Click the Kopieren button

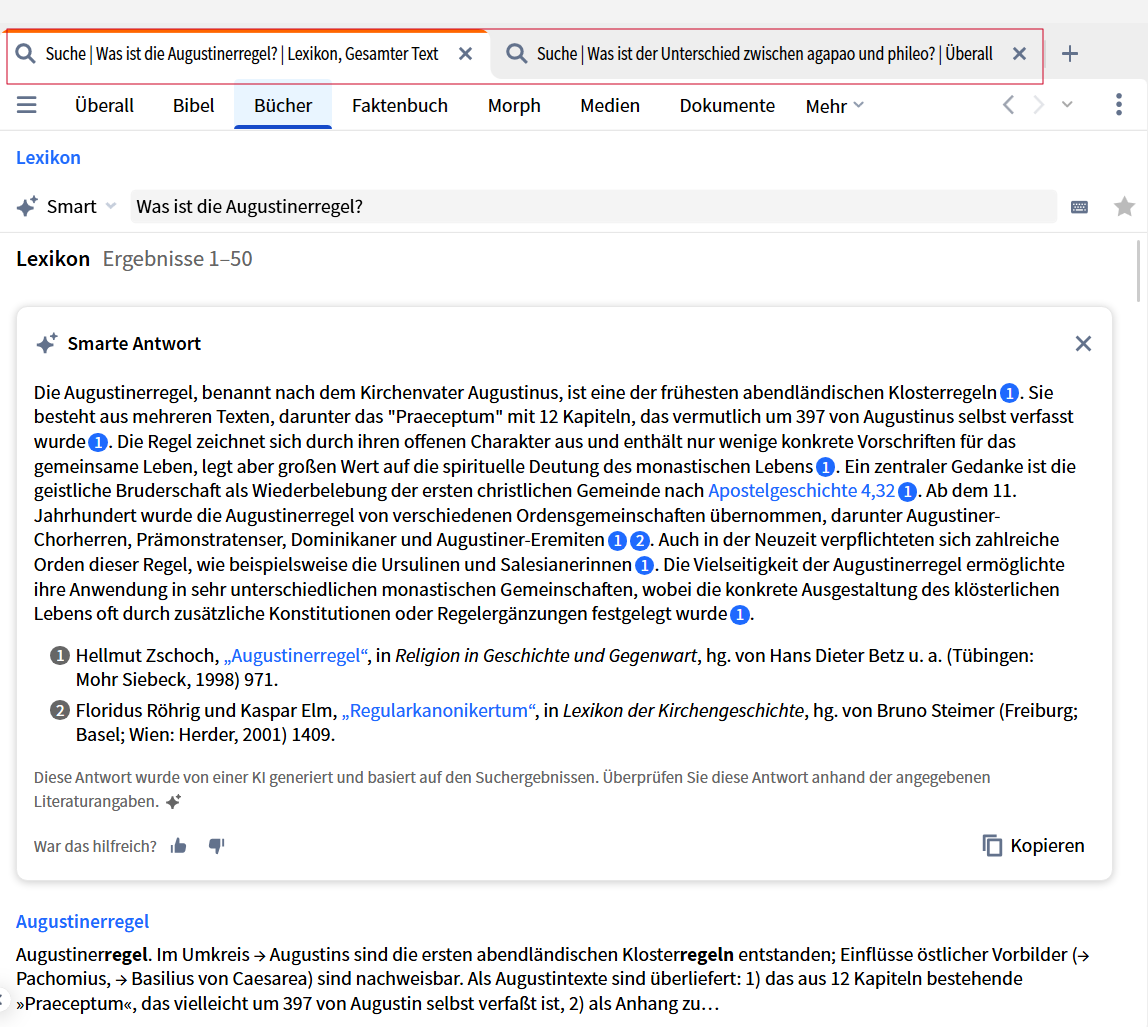click(x=1033, y=845)
